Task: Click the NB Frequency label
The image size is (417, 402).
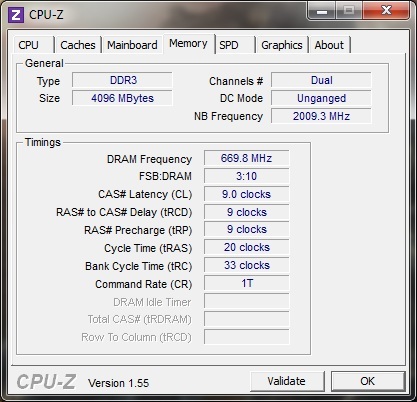Action: point(229,116)
